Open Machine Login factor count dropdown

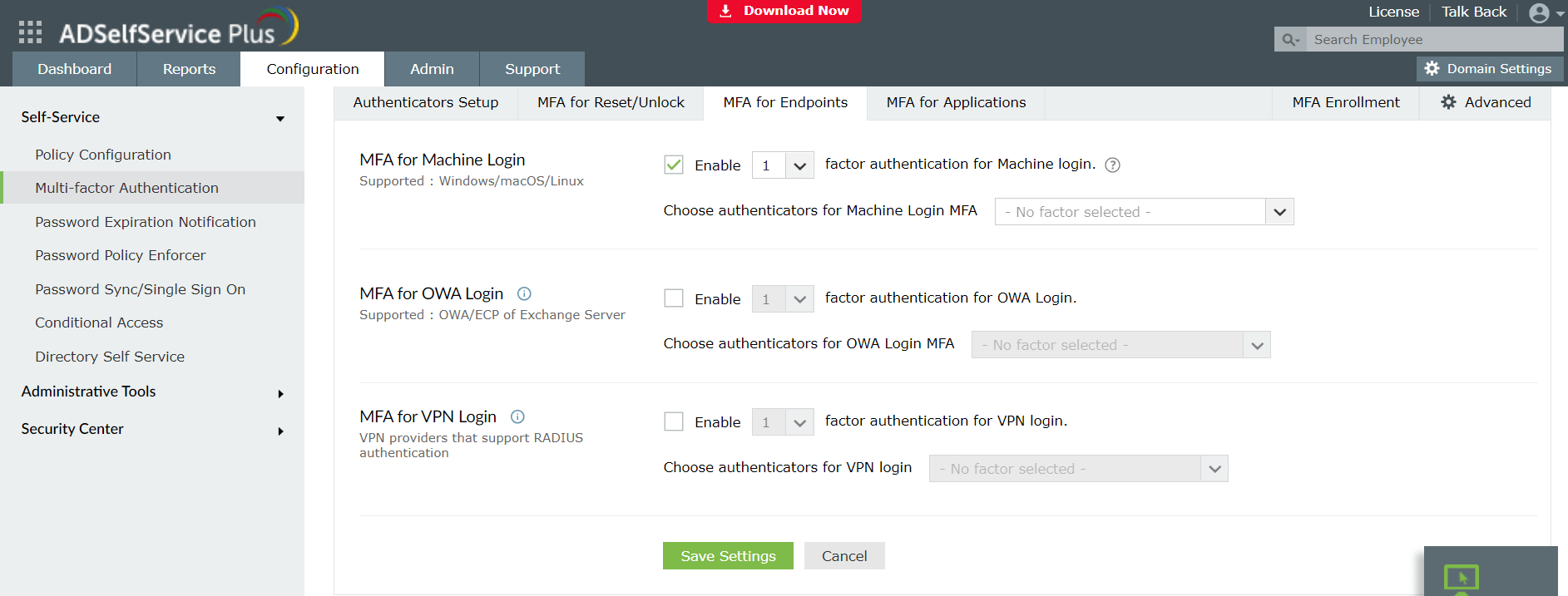[782, 165]
